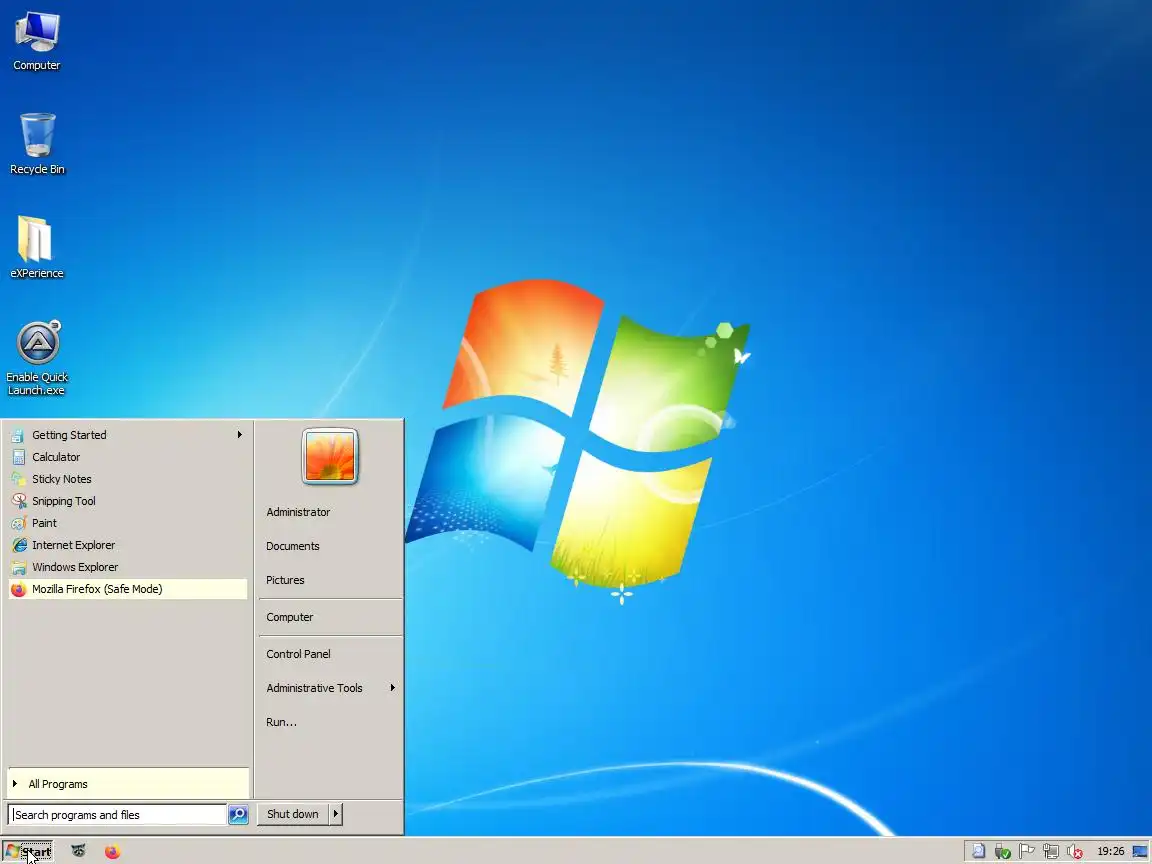The width and height of the screenshot is (1152, 864).
Task: Click the Shut down button
Action: coord(292,814)
